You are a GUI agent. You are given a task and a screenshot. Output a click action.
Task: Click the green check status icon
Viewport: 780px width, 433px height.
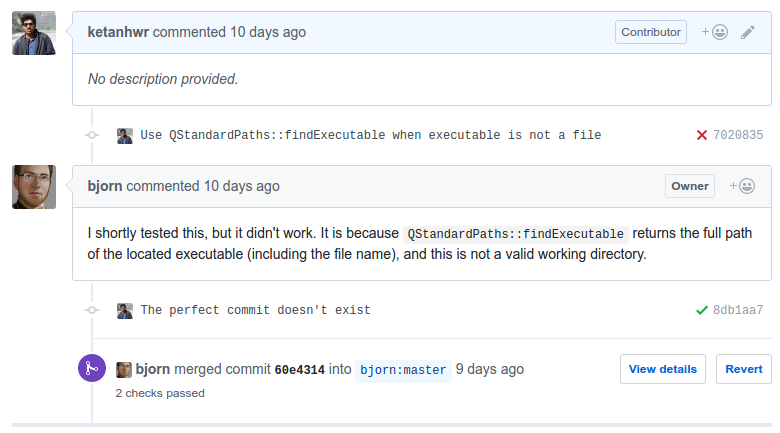(702, 310)
